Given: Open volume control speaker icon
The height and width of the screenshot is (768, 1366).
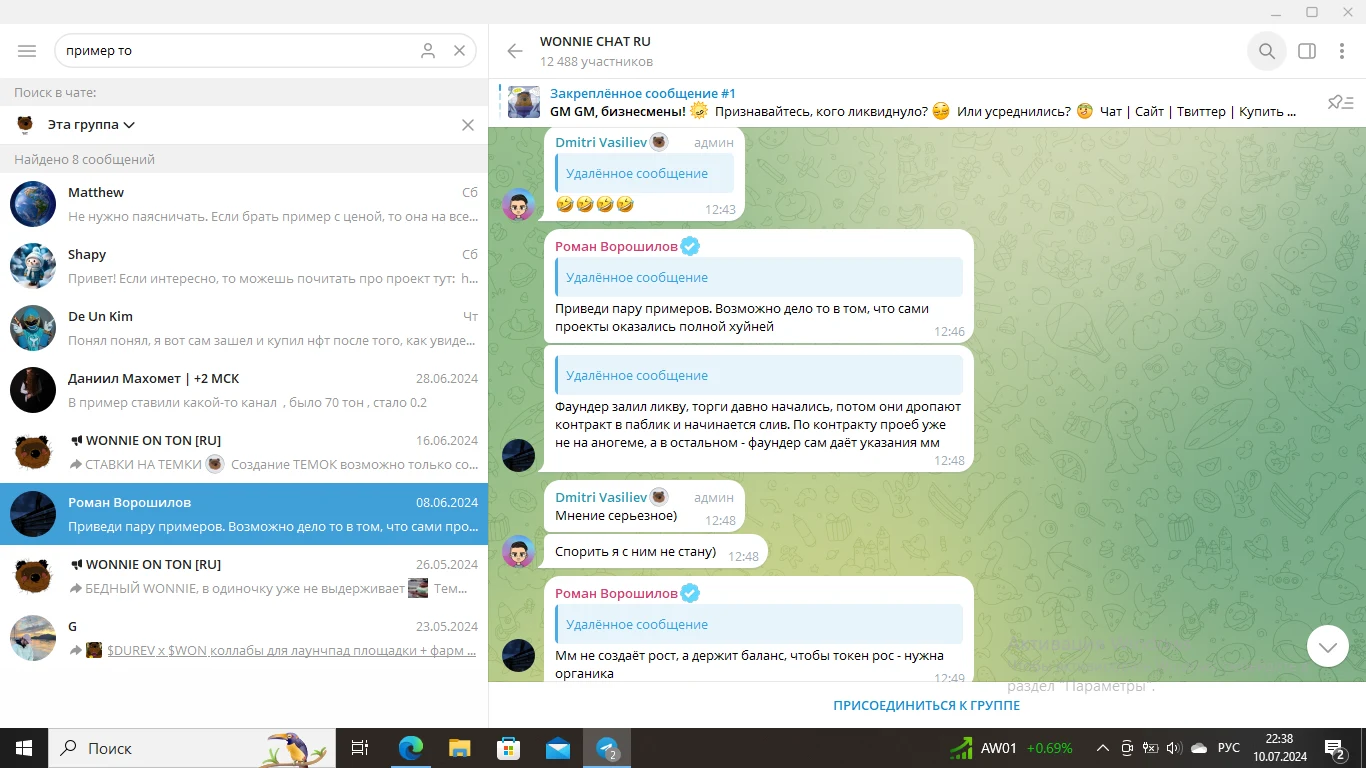Looking at the screenshot, I should pyautogui.click(x=1173, y=748).
